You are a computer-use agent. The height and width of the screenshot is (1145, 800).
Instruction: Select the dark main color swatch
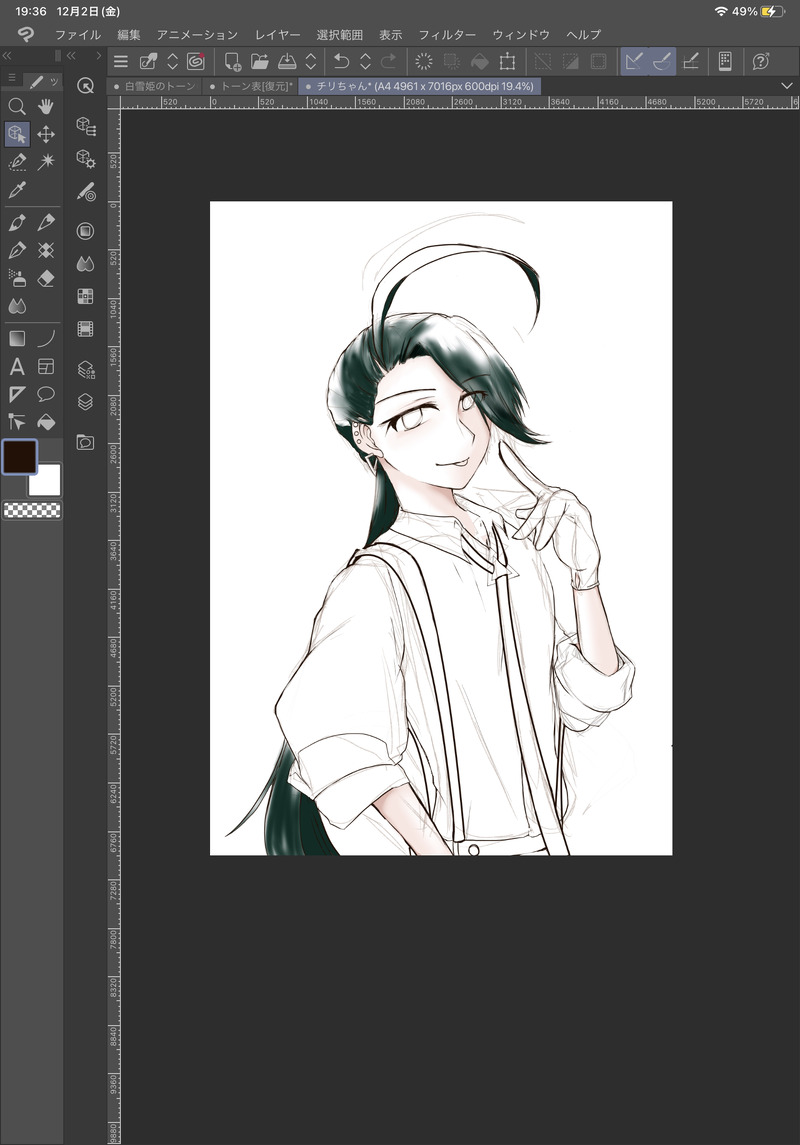[x=20, y=457]
